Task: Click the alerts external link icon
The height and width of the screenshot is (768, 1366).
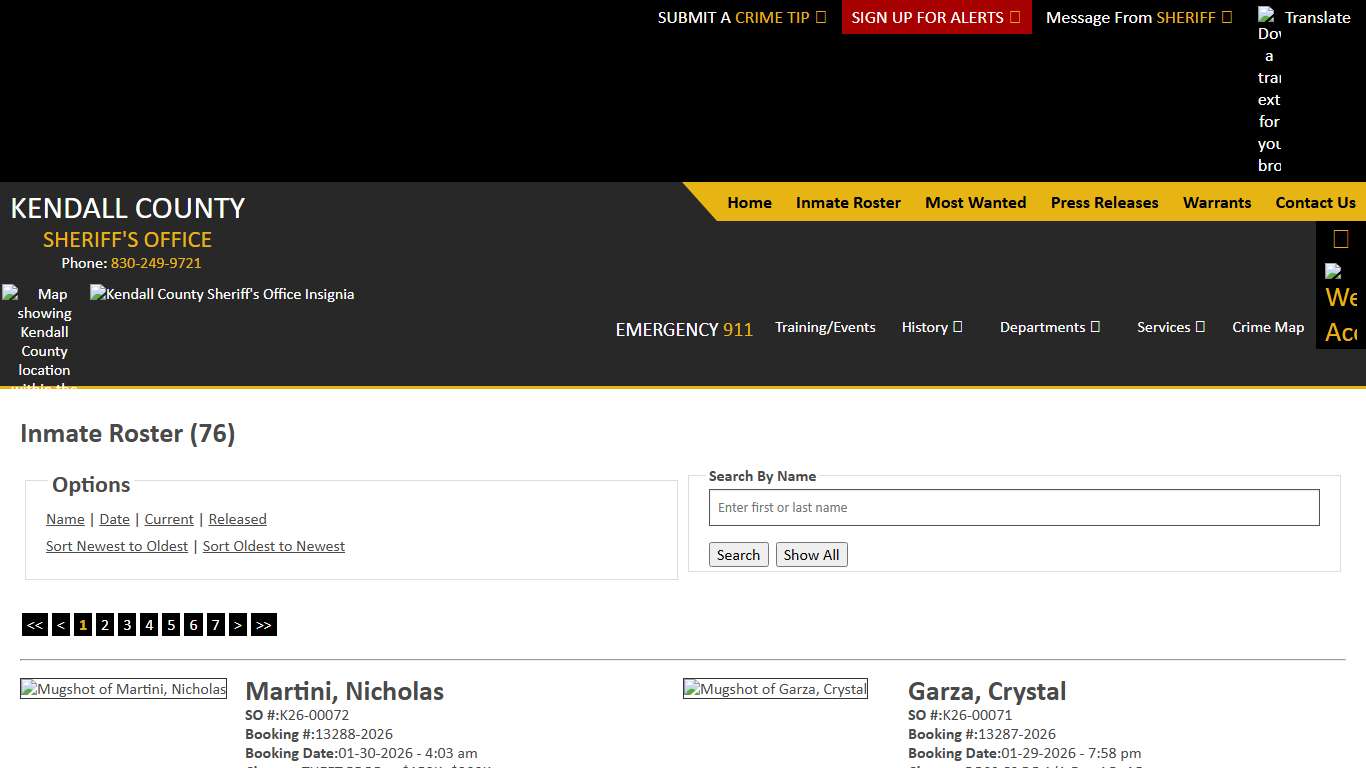Action: (x=1017, y=17)
